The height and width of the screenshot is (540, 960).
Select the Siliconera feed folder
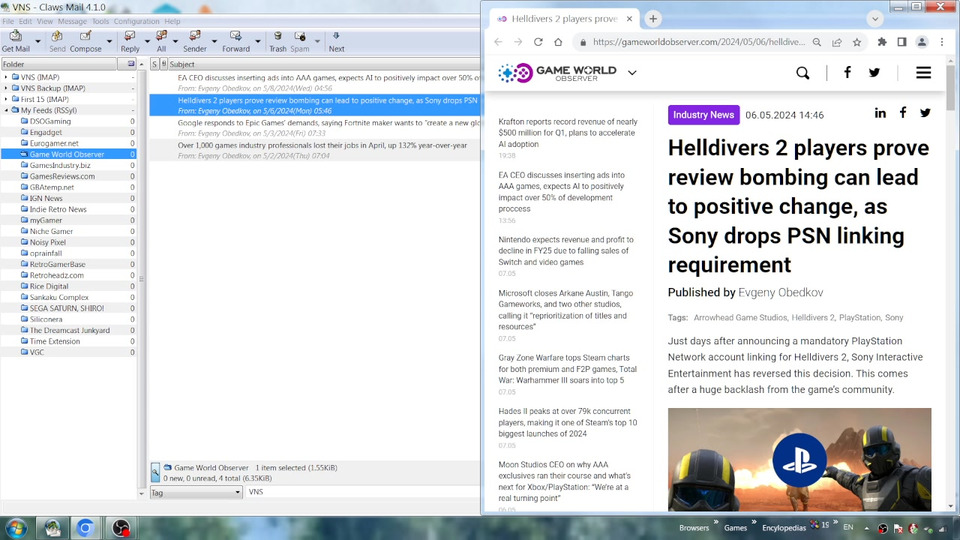[x=46, y=320]
